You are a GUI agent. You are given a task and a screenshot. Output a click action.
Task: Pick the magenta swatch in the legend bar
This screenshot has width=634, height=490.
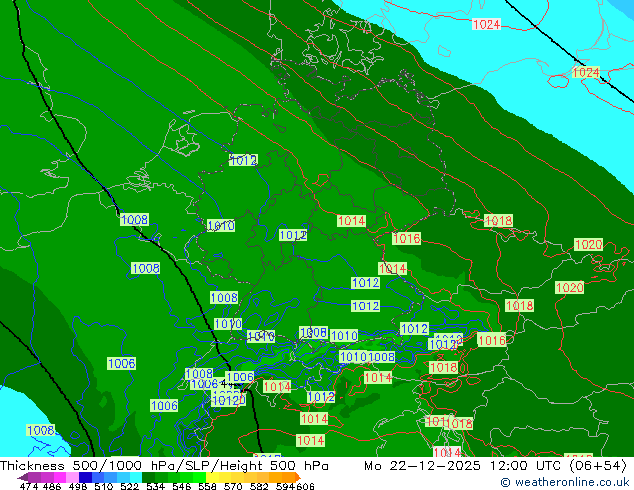click(60, 477)
